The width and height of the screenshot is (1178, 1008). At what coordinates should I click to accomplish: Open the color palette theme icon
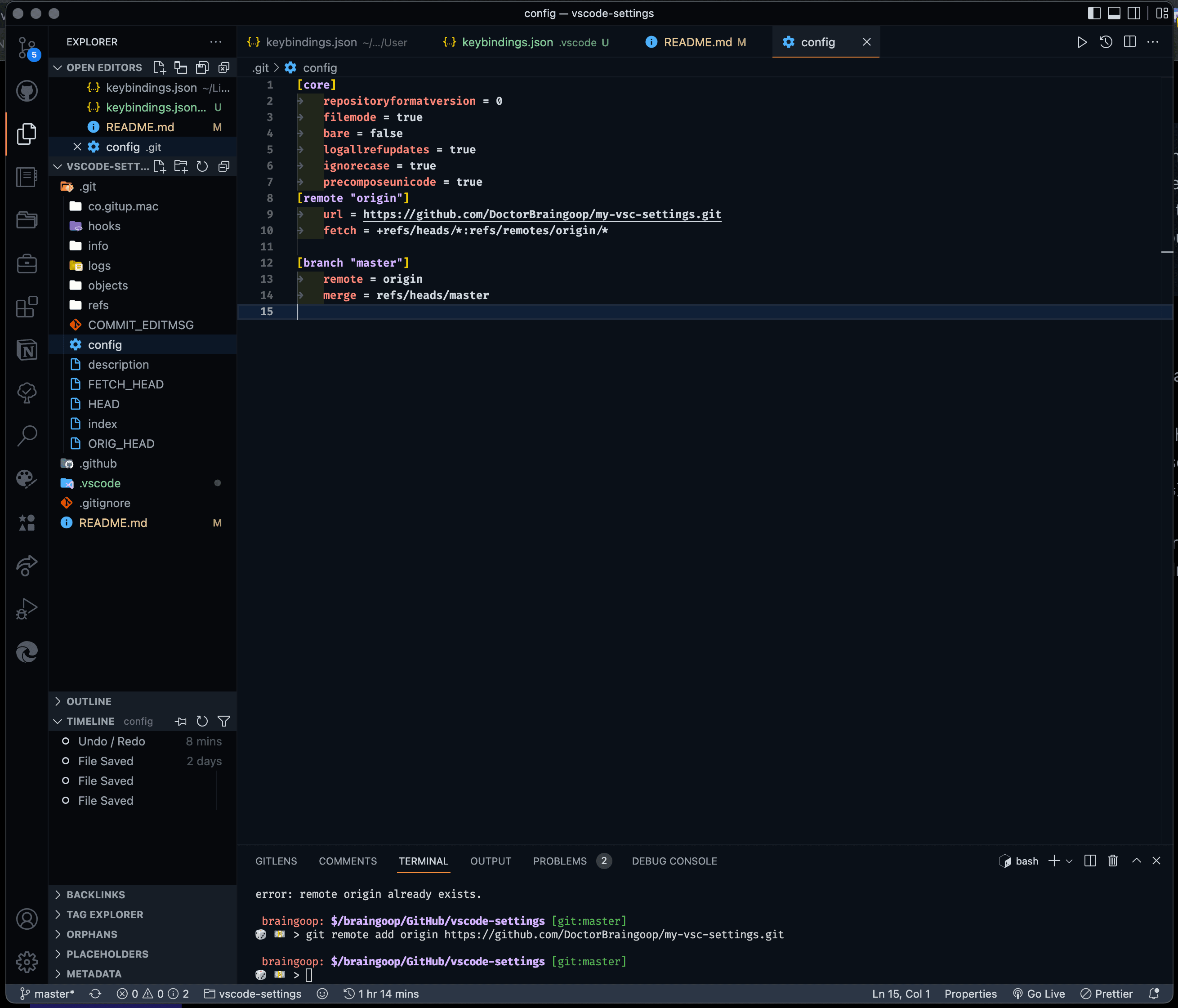coord(27,479)
